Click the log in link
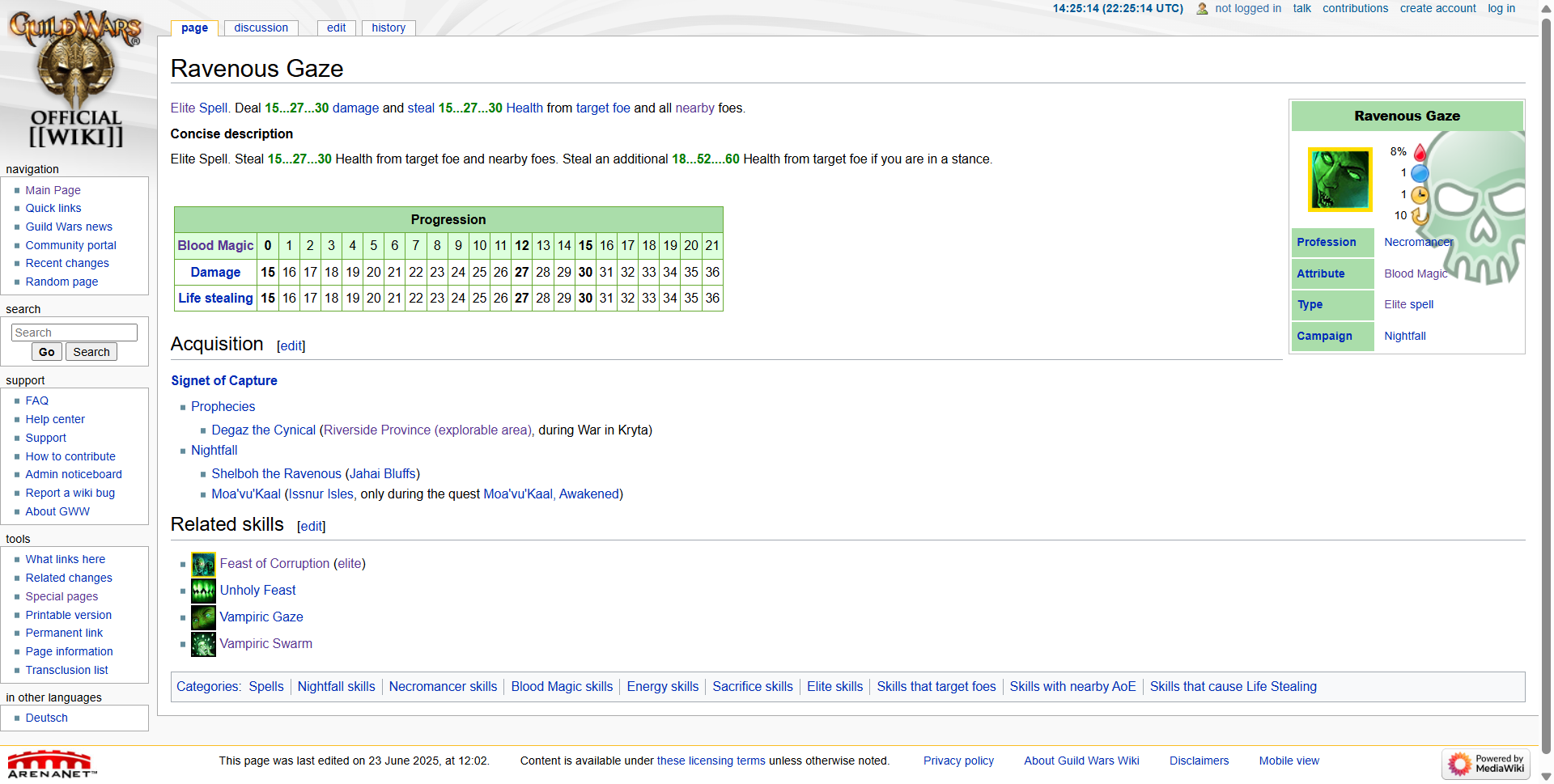Image resolution: width=1554 pixels, height=784 pixels. tap(1501, 8)
